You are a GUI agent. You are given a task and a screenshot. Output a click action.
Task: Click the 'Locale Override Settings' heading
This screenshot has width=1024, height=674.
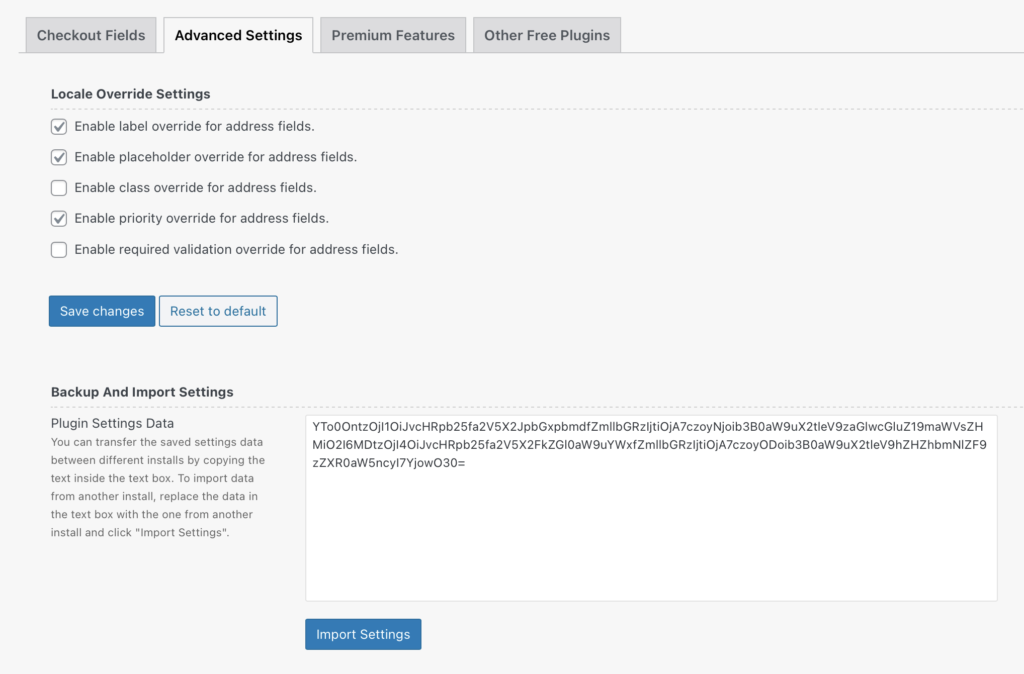tap(131, 94)
